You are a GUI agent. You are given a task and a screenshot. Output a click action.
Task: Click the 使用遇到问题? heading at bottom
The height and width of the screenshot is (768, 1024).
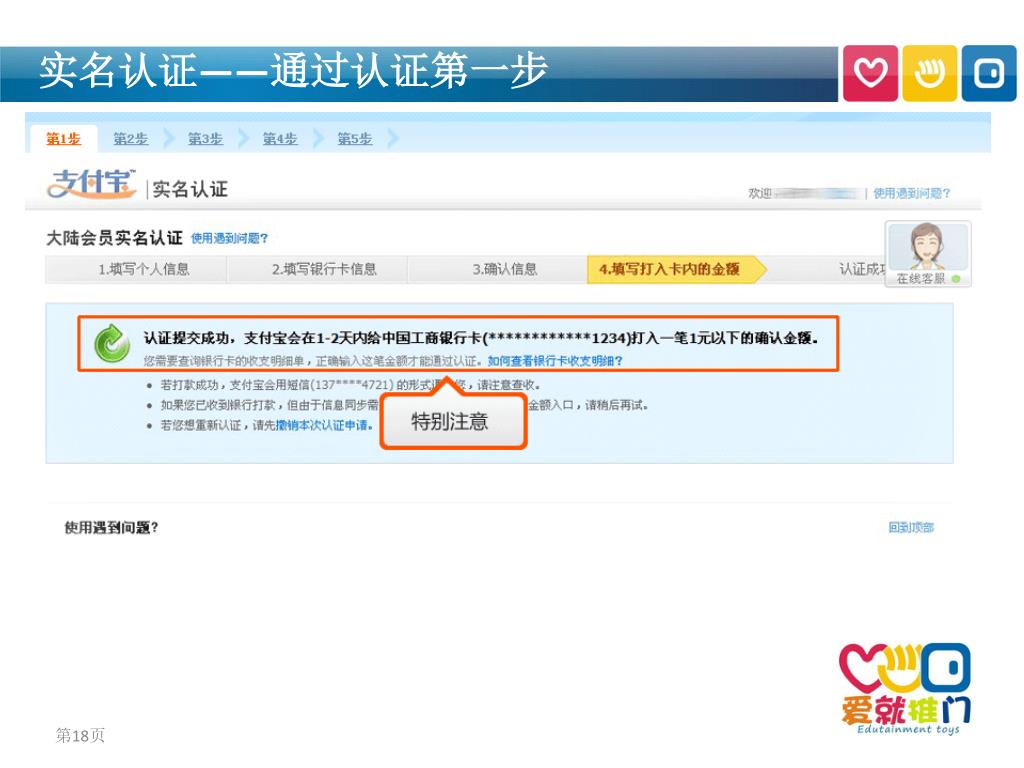click(111, 528)
